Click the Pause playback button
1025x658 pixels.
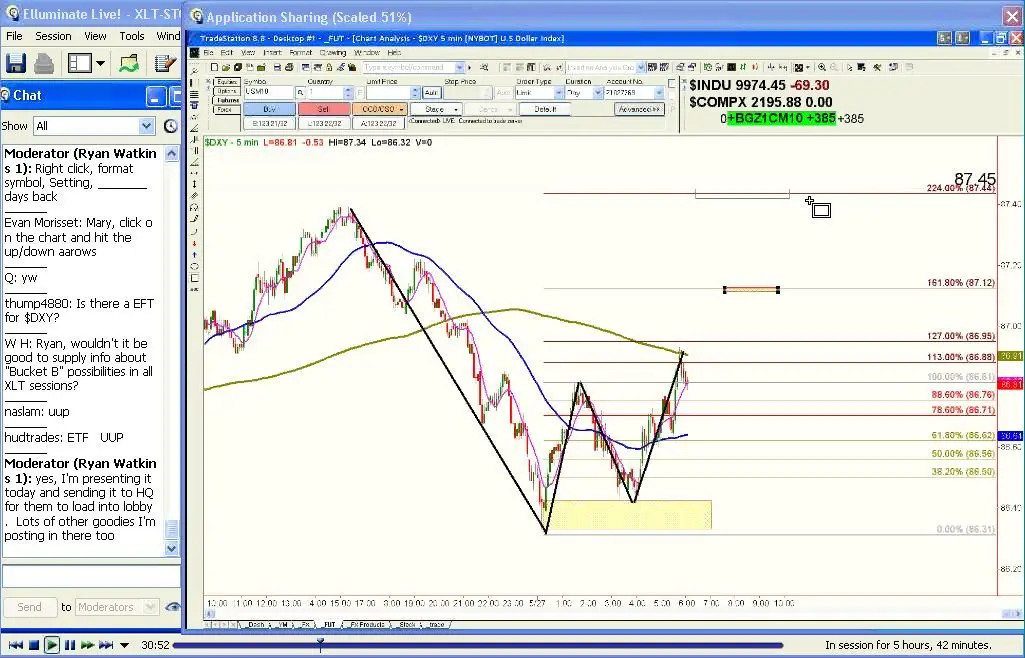click(70, 645)
